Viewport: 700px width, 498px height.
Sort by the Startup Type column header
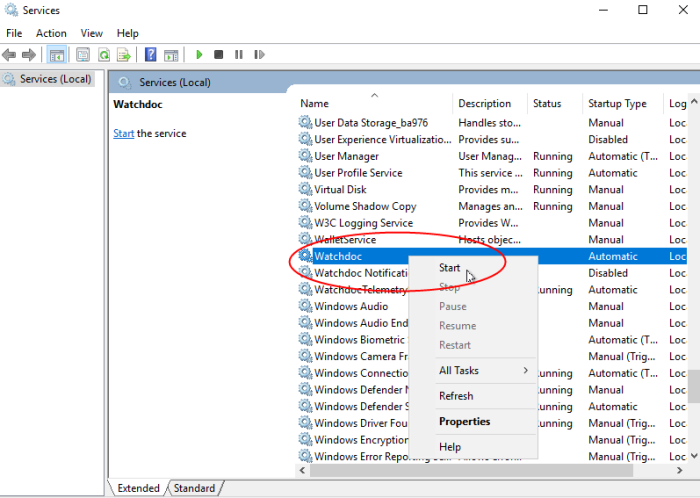[x=617, y=103]
